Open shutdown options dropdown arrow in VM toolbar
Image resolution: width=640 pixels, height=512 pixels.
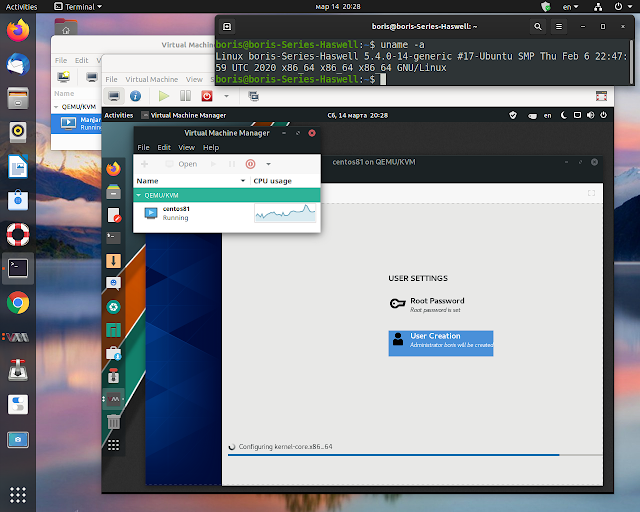click(x=227, y=96)
